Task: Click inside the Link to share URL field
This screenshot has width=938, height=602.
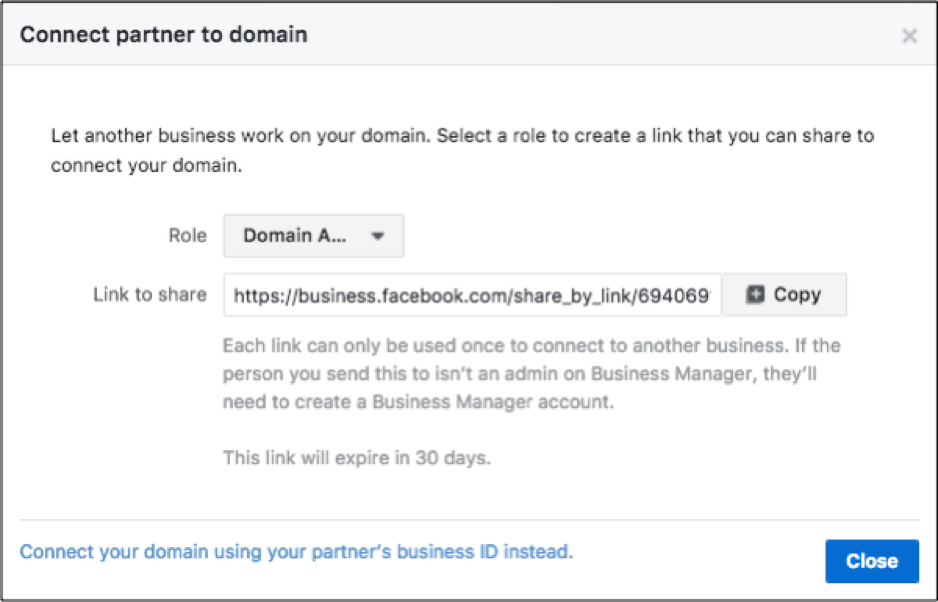Action: [x=473, y=294]
